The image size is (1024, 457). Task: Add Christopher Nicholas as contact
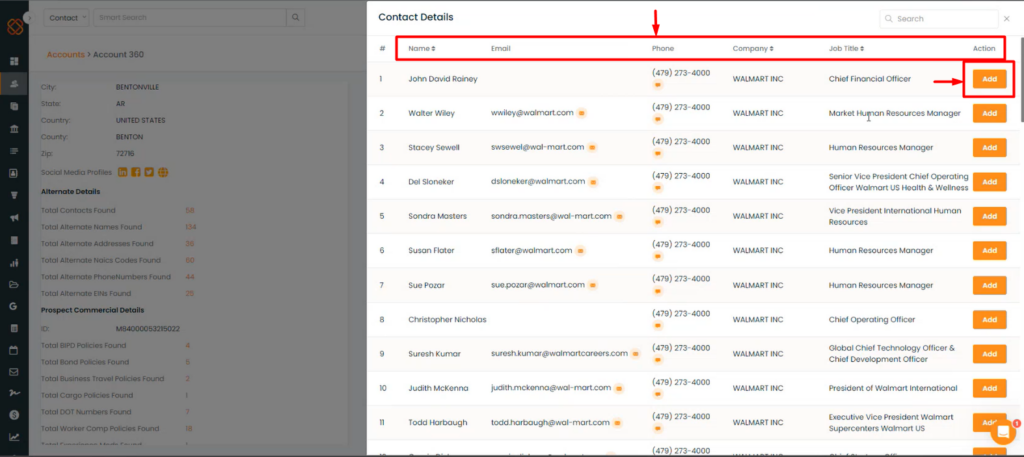pyautogui.click(x=989, y=320)
